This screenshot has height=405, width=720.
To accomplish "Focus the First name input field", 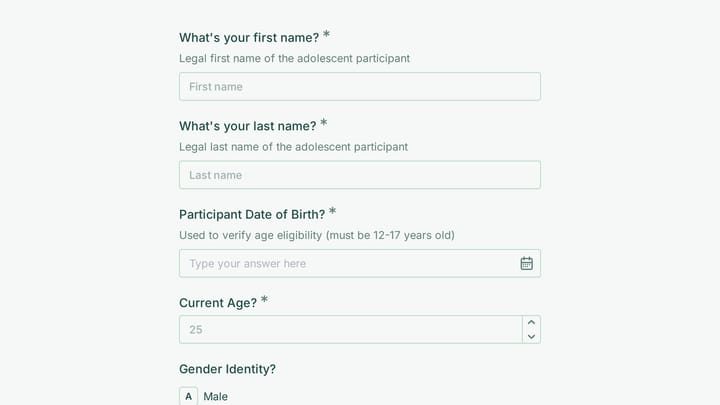I will (x=360, y=86).
